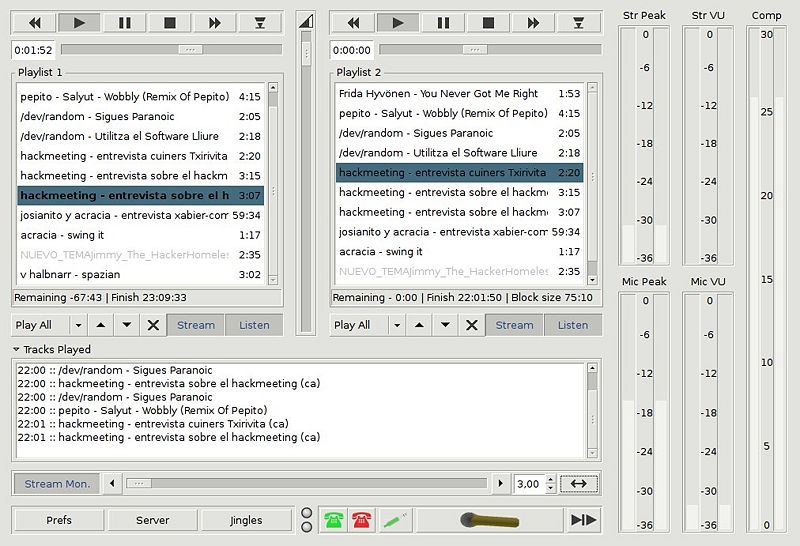Select the lower radio indicator near Jingles
The height and width of the screenshot is (546, 800).
(x=307, y=527)
